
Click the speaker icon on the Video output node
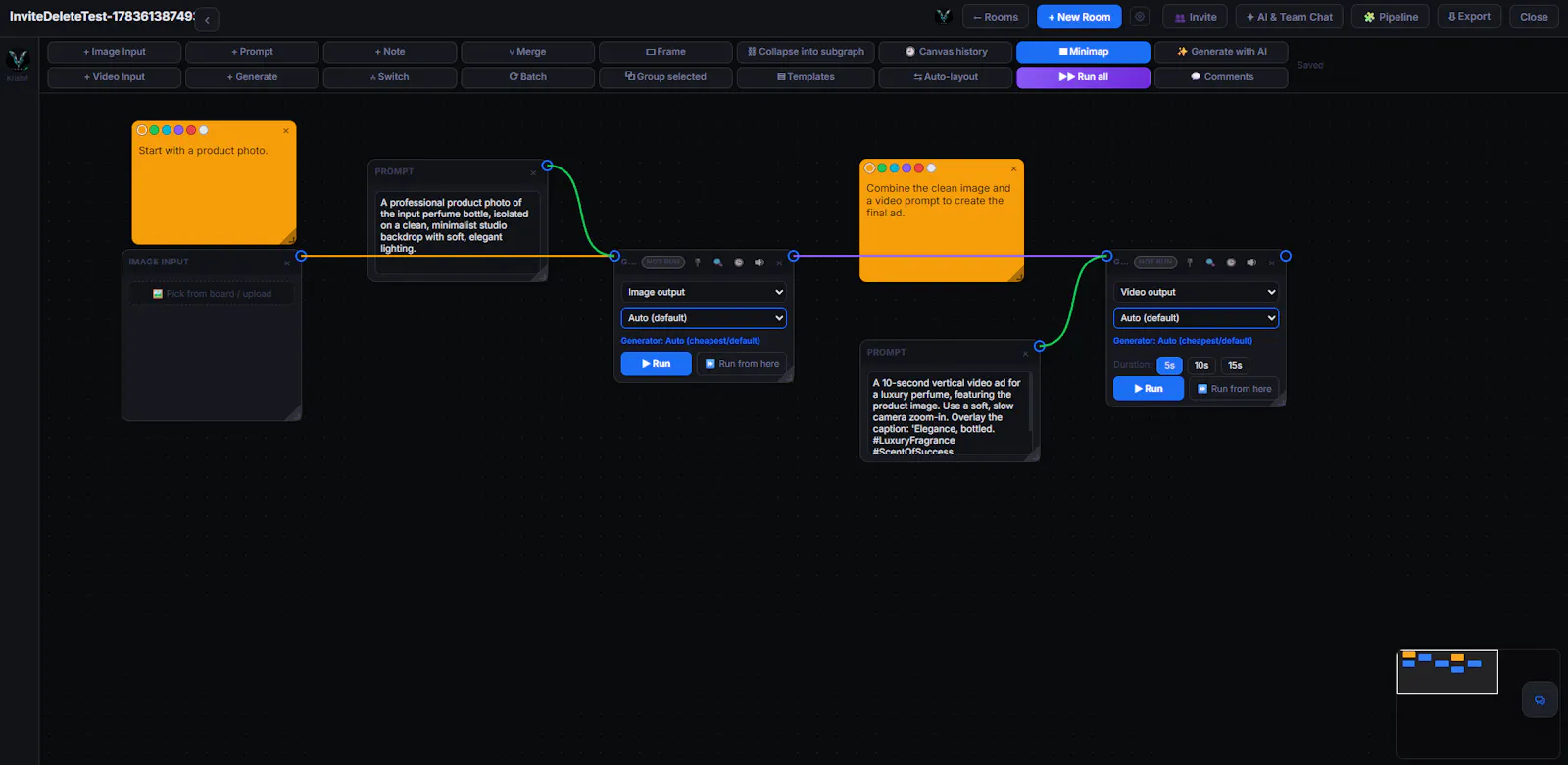tap(1251, 263)
